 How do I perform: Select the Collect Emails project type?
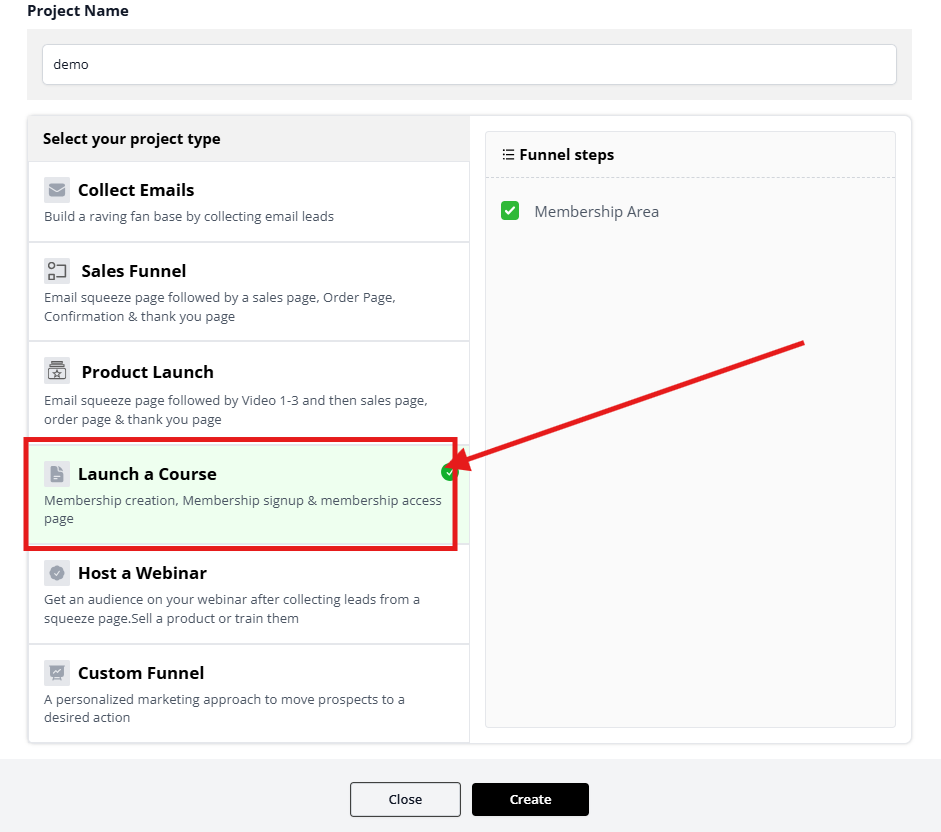(248, 202)
